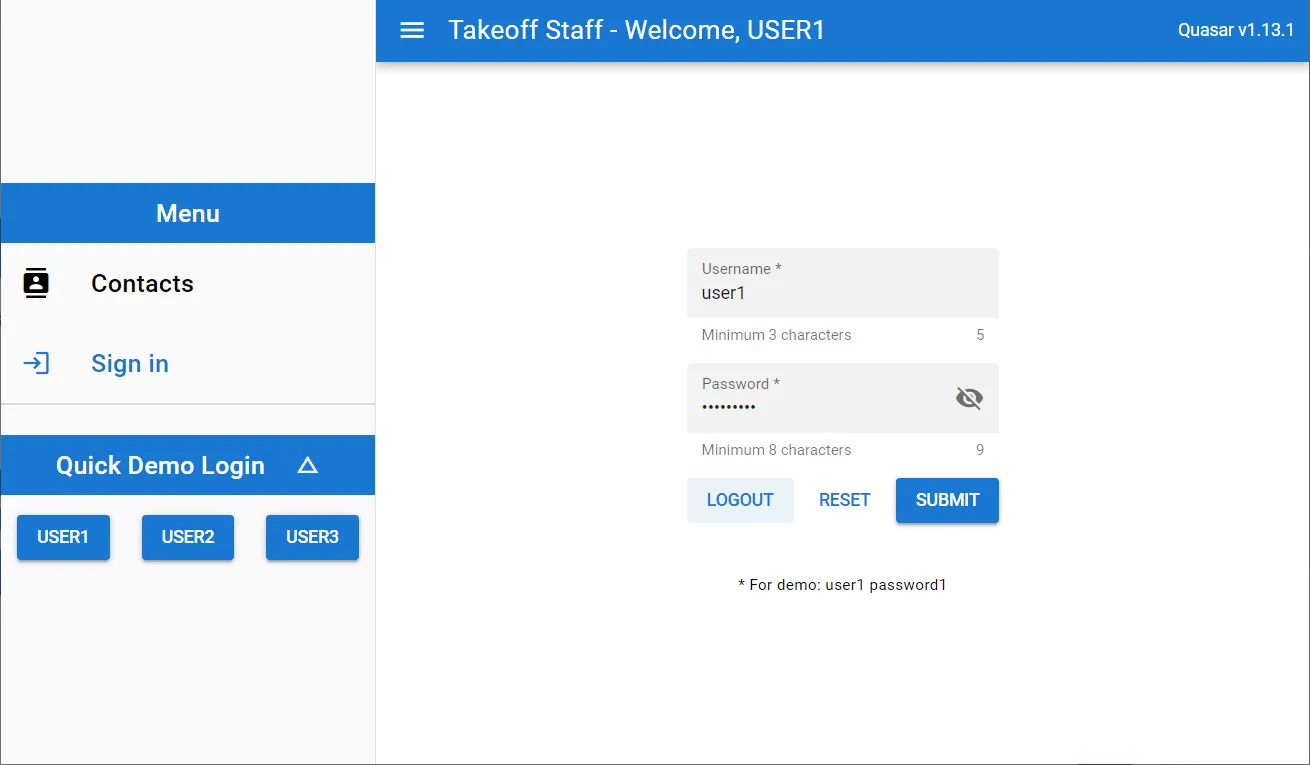Viewport: 1310px width, 765px height.
Task: Click the Sign in arrow icon
Action: click(36, 363)
